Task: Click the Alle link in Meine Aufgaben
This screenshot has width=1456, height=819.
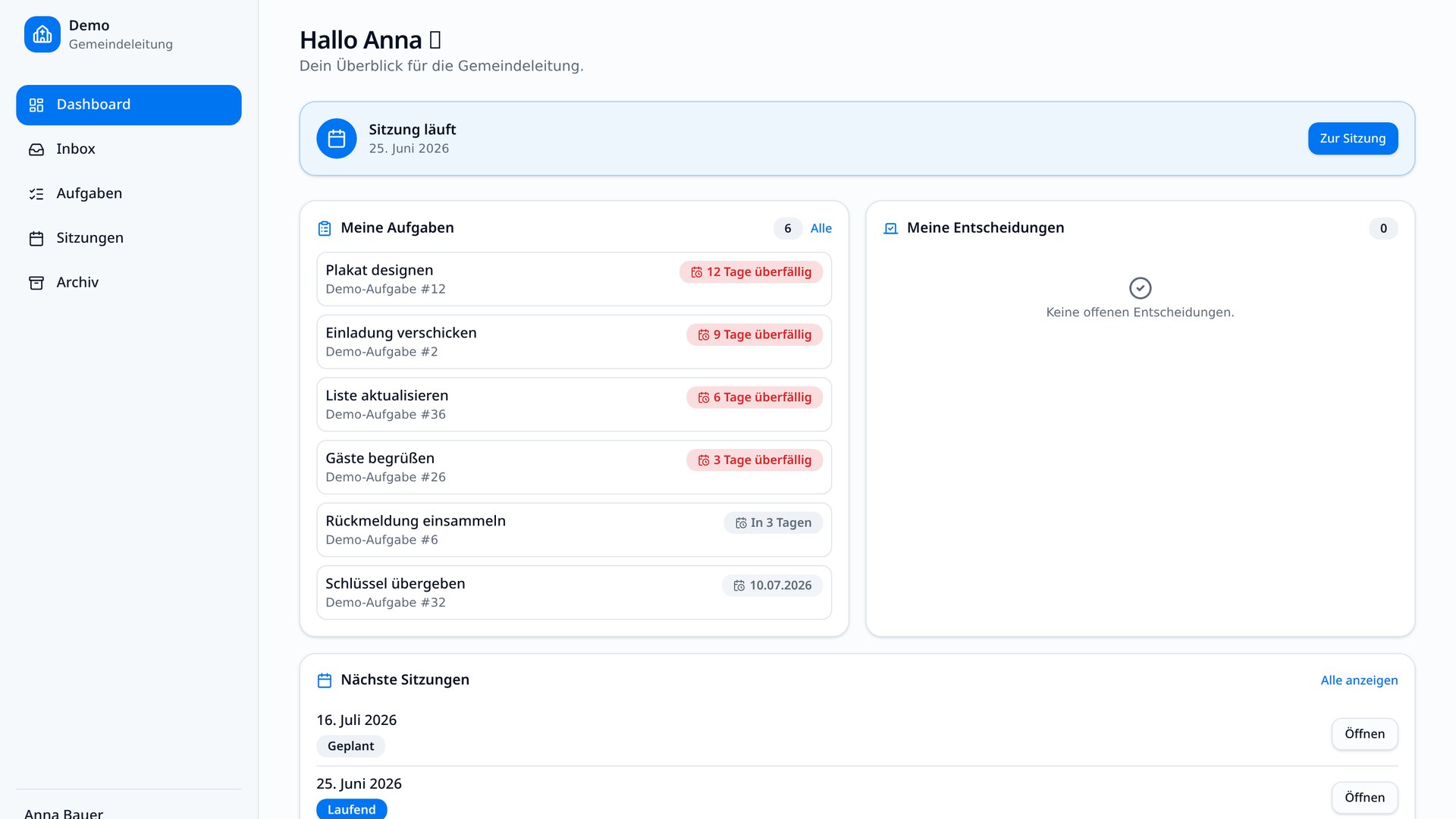Action: pos(821,228)
